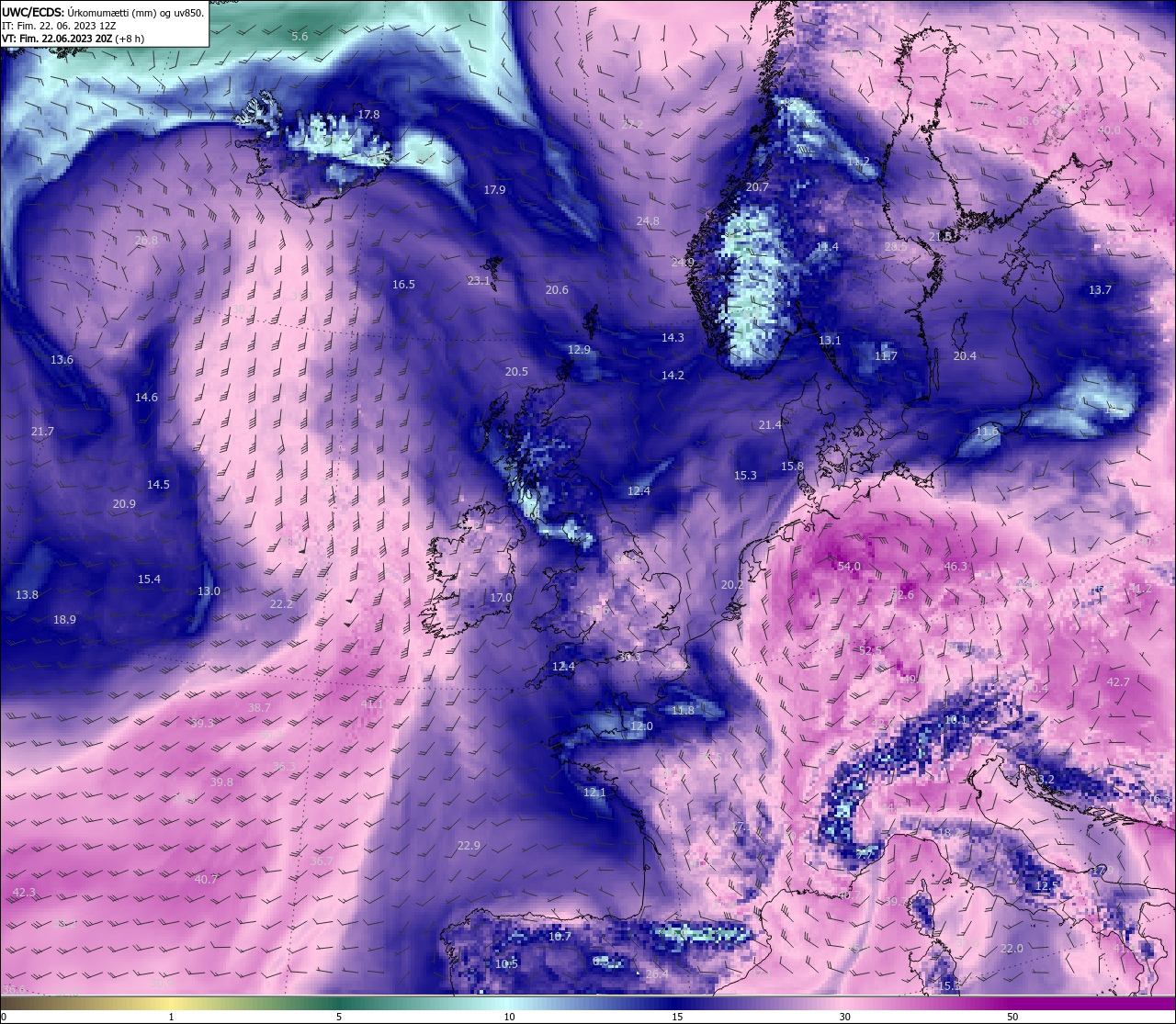Click the 20.2 value near the Dutch coast
This screenshot has width=1176, height=1024.
[x=732, y=585]
